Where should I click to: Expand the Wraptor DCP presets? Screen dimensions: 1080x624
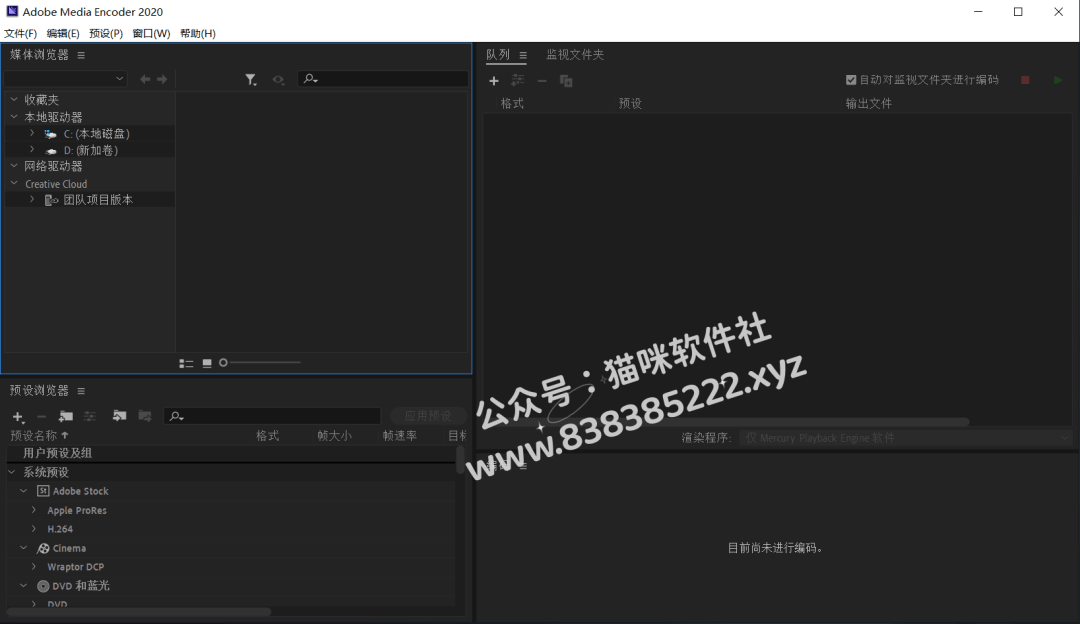(34, 566)
